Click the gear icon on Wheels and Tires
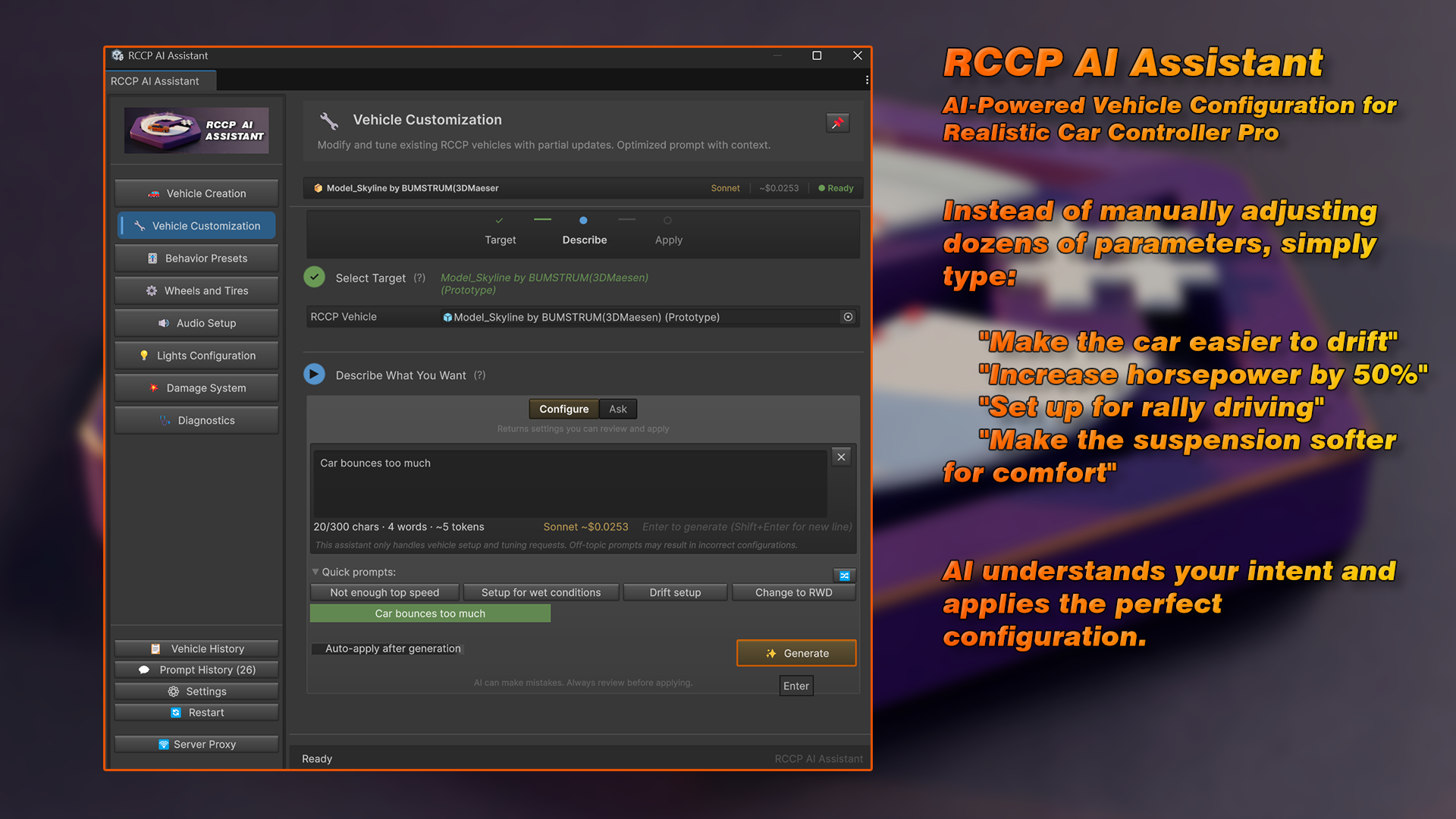This screenshot has width=1456, height=819. click(152, 290)
